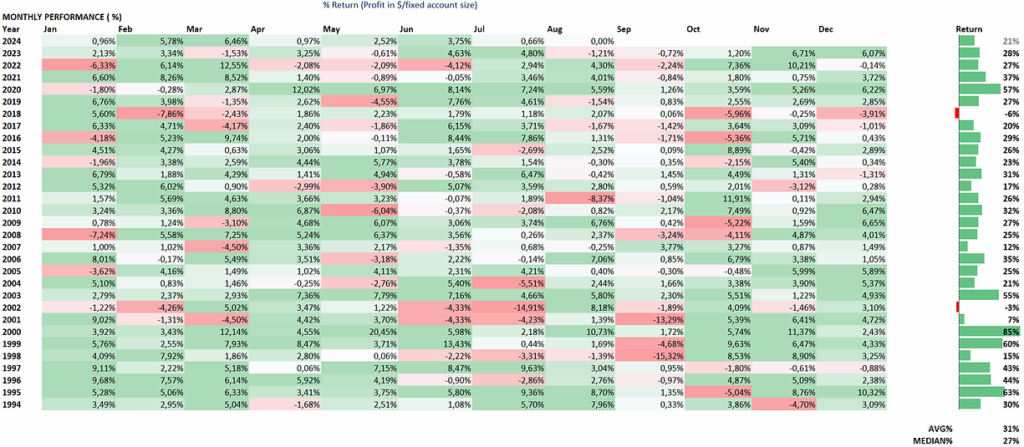Click the -13,29% cell in Sep 2001
This screenshot has width=1024, height=447.
(650, 320)
